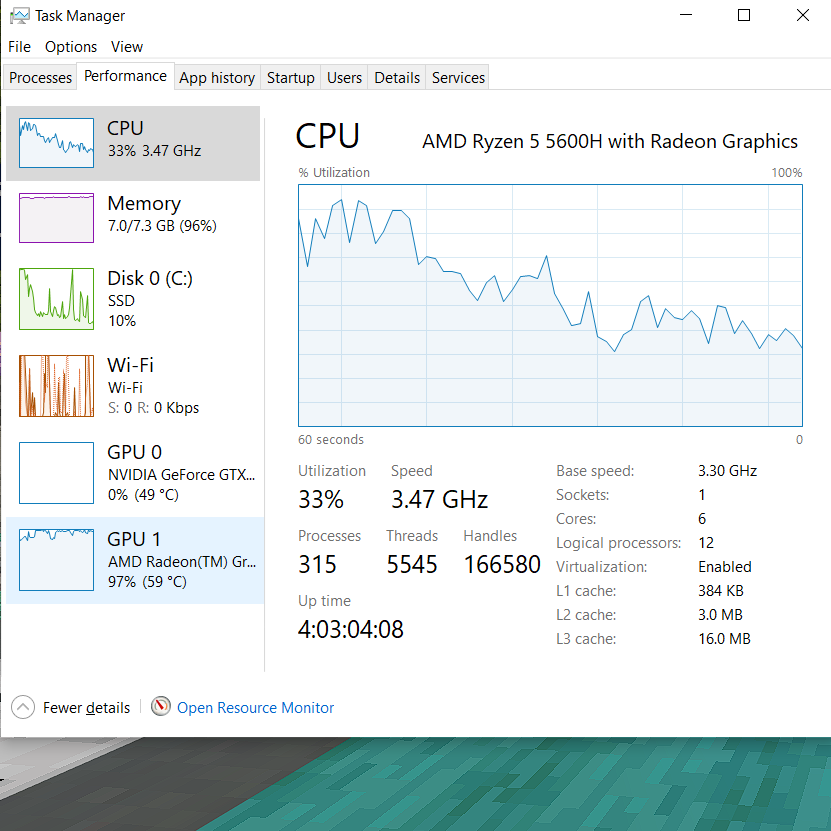Click the Resource Monitor gauge icon

(x=161, y=707)
